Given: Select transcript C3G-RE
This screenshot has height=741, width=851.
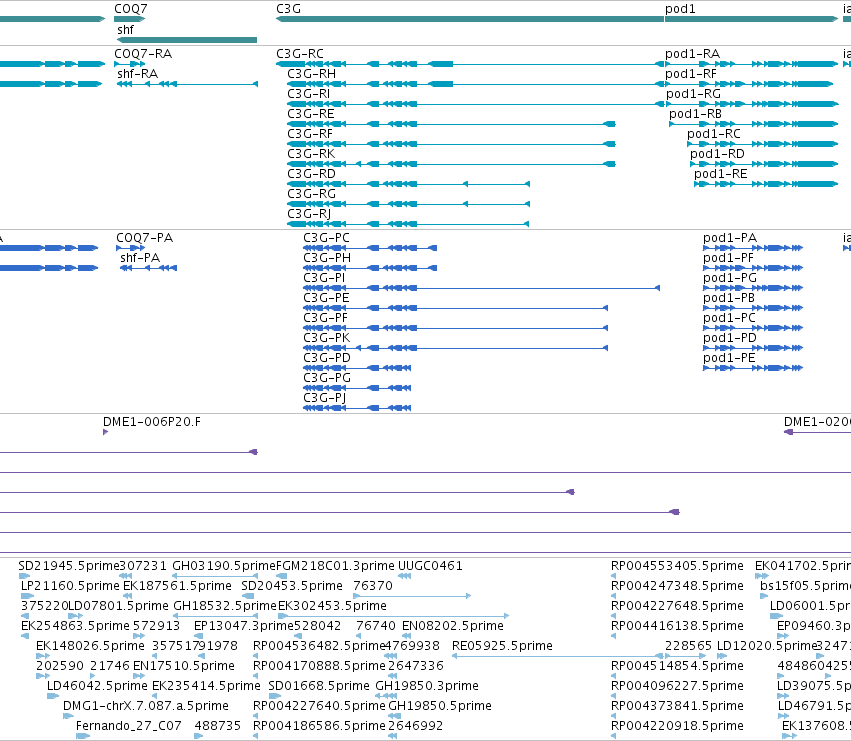Looking at the screenshot, I should [311, 114].
